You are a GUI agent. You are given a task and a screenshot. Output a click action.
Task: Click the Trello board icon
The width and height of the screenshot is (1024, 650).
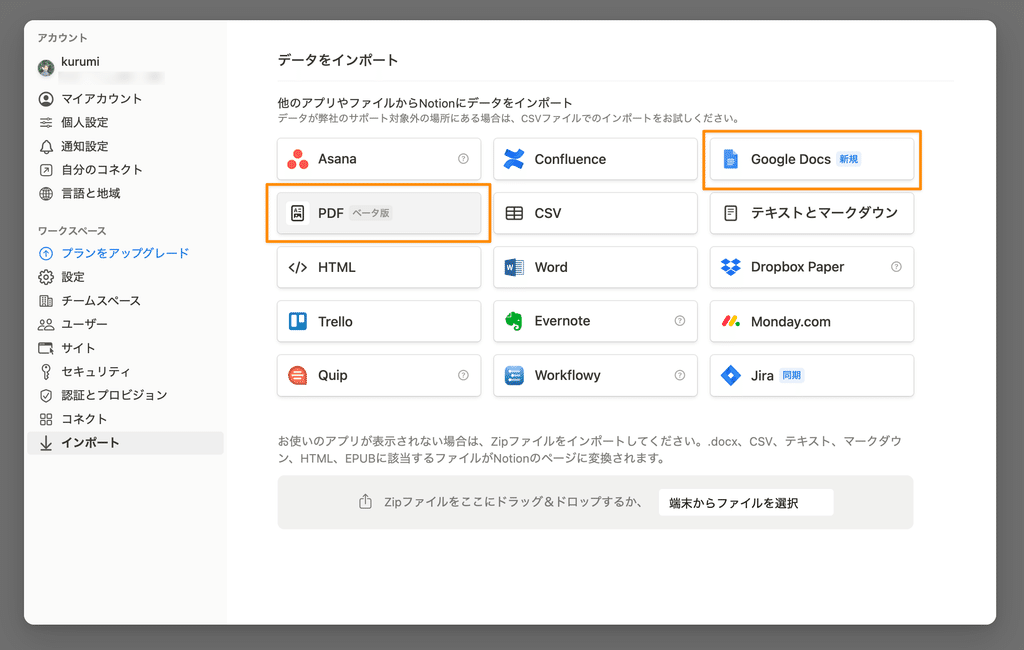[x=298, y=321]
